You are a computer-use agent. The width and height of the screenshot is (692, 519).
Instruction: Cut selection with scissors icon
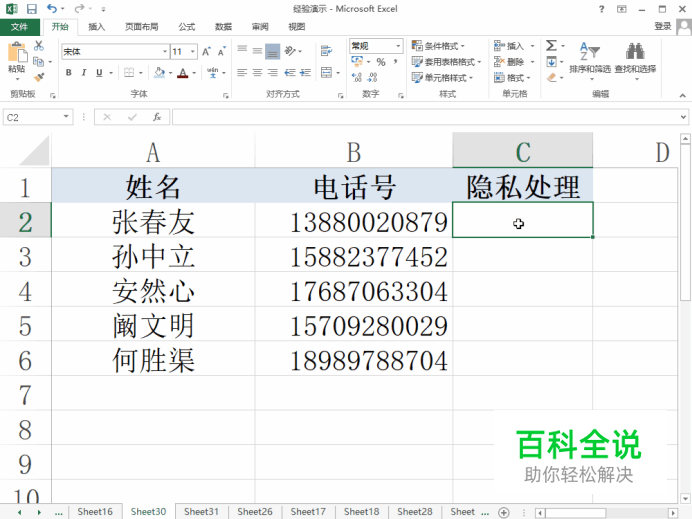39,45
